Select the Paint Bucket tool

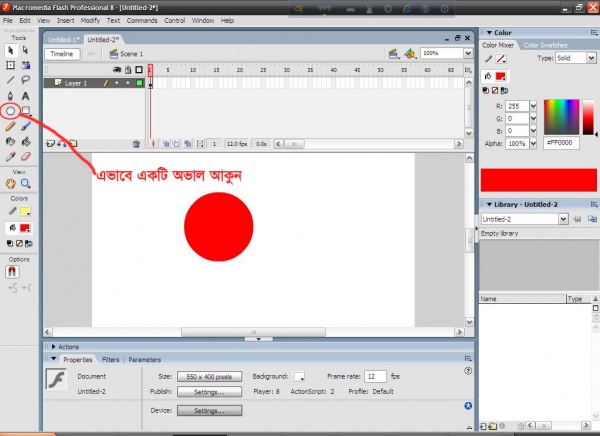click(26, 142)
